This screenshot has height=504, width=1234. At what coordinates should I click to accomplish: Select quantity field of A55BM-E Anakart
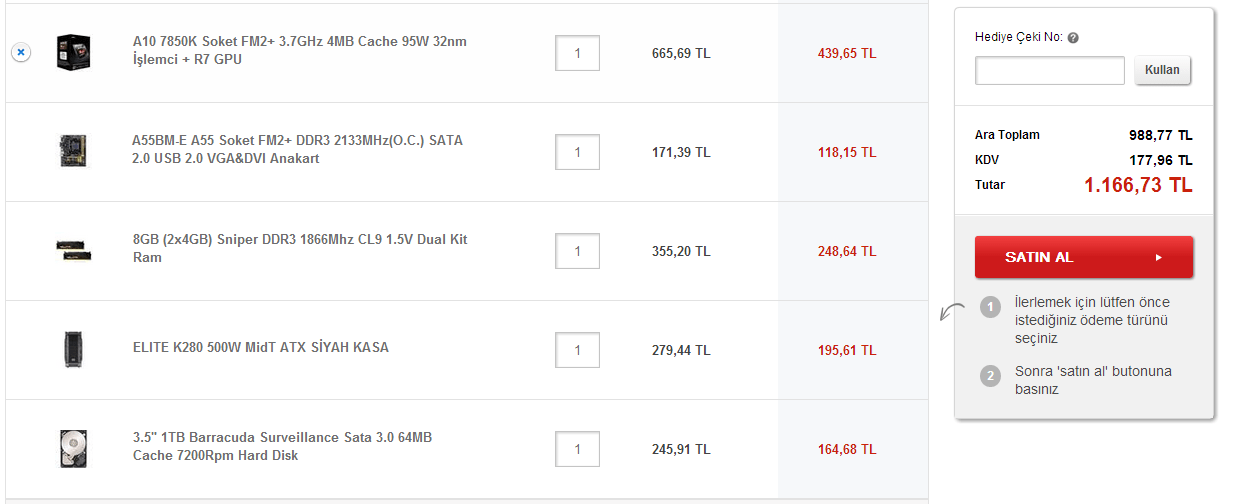click(x=577, y=152)
